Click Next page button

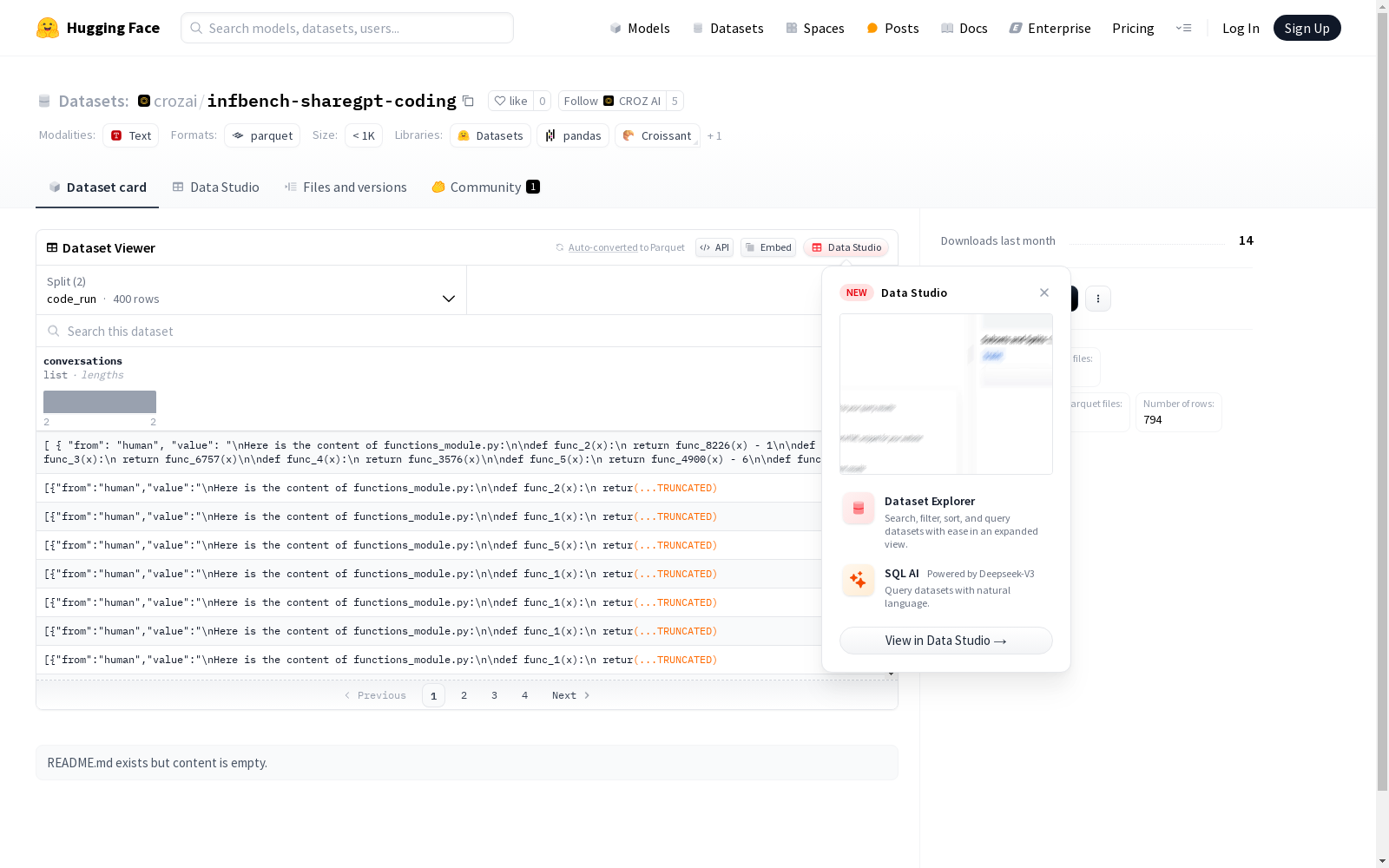pos(571,695)
